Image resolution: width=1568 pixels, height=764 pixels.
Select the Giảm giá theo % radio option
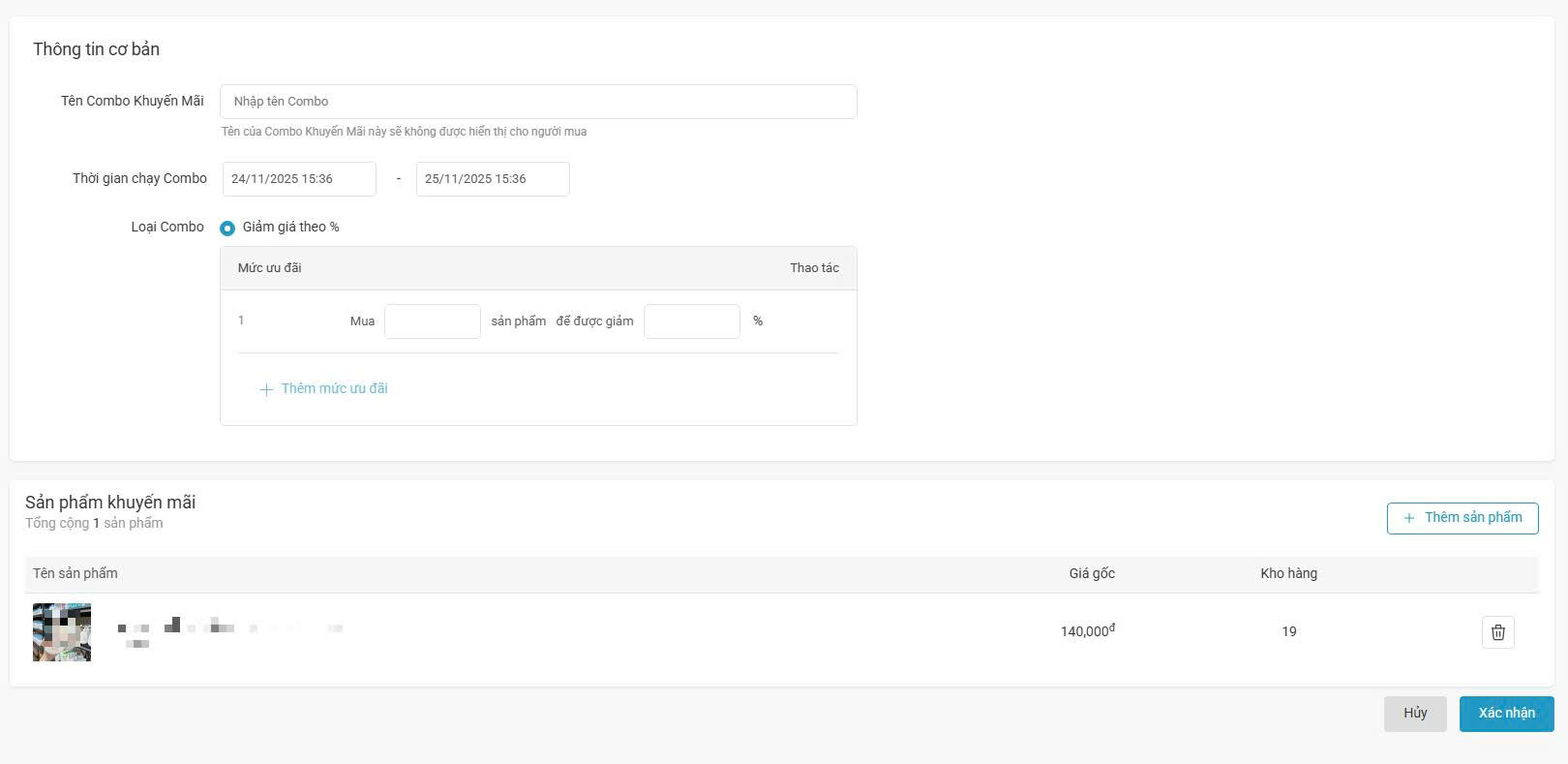(x=227, y=229)
